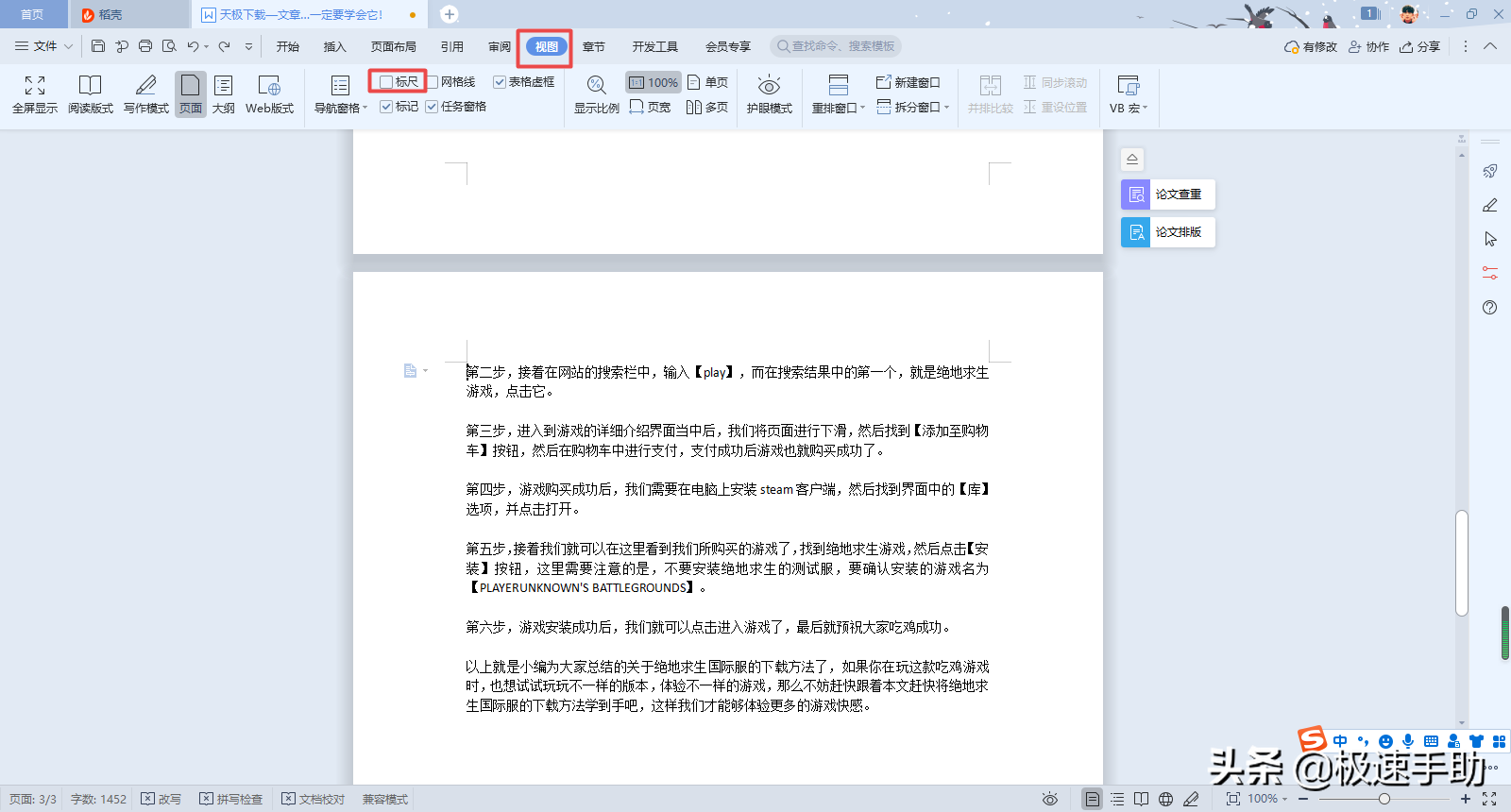Click the selection arrow icon in right sidebar
Screen dimensions: 1511x812
[x=1490, y=239]
